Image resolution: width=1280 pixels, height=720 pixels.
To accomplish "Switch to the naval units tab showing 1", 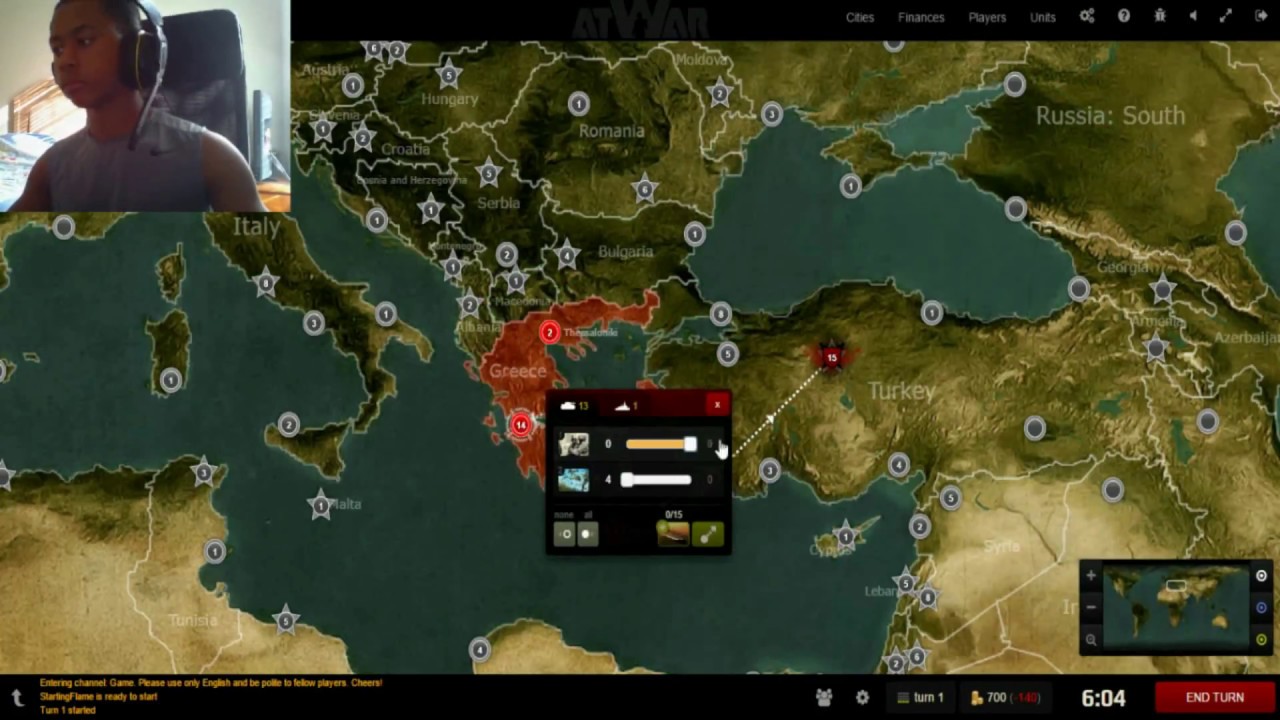I will (626, 405).
